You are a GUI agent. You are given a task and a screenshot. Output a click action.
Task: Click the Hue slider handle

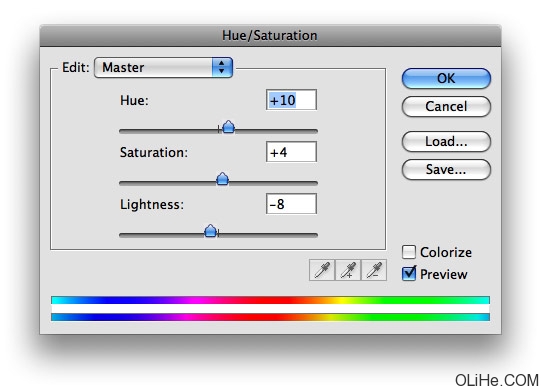228,127
